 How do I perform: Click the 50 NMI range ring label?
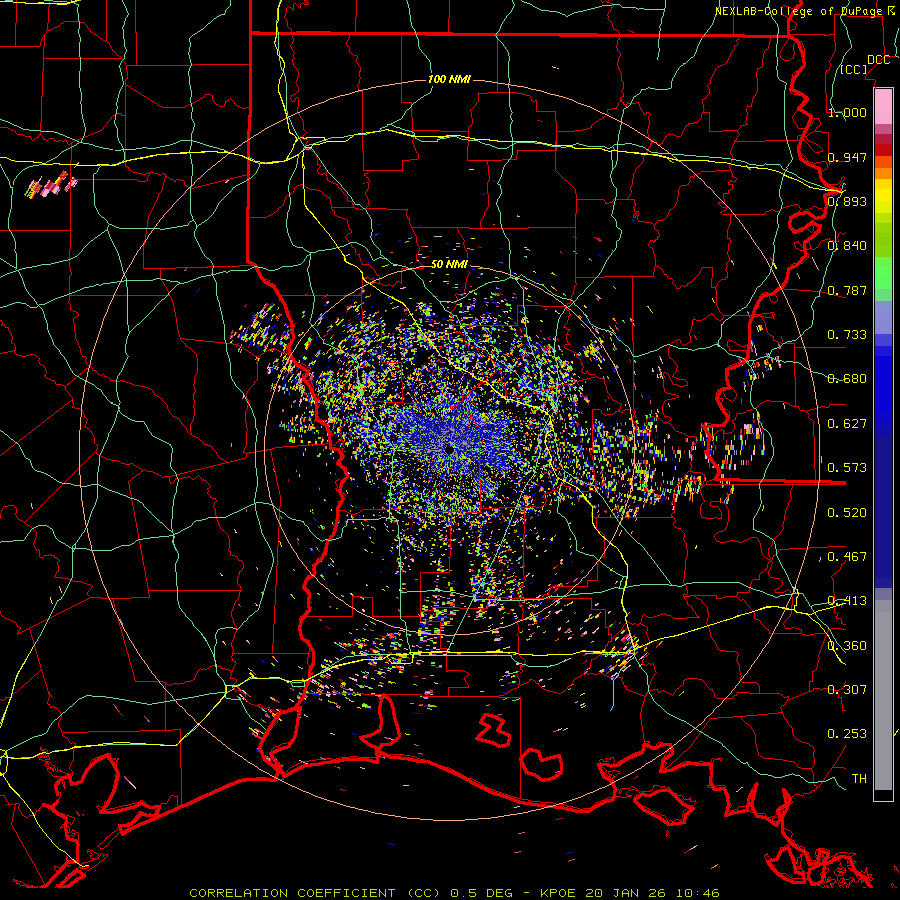[449, 265]
